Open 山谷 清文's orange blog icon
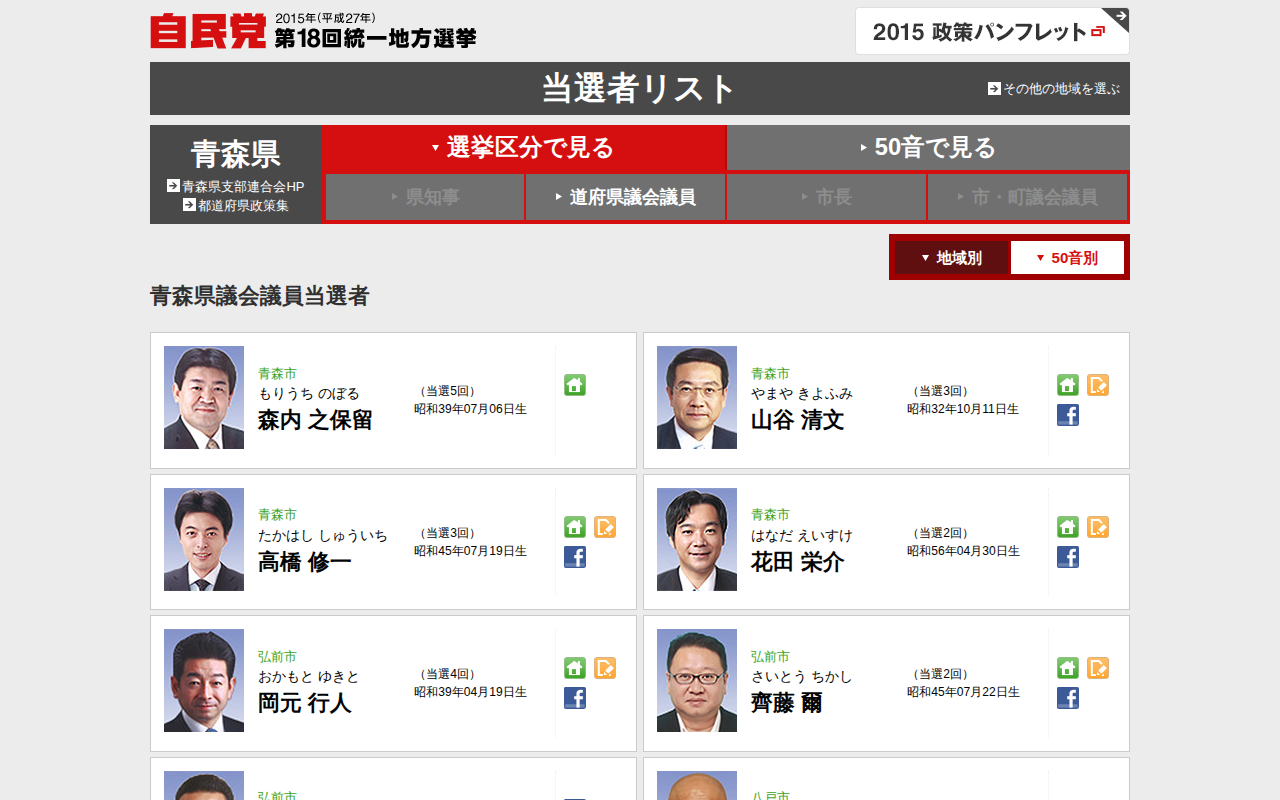This screenshot has height=800, width=1280. tap(1098, 385)
